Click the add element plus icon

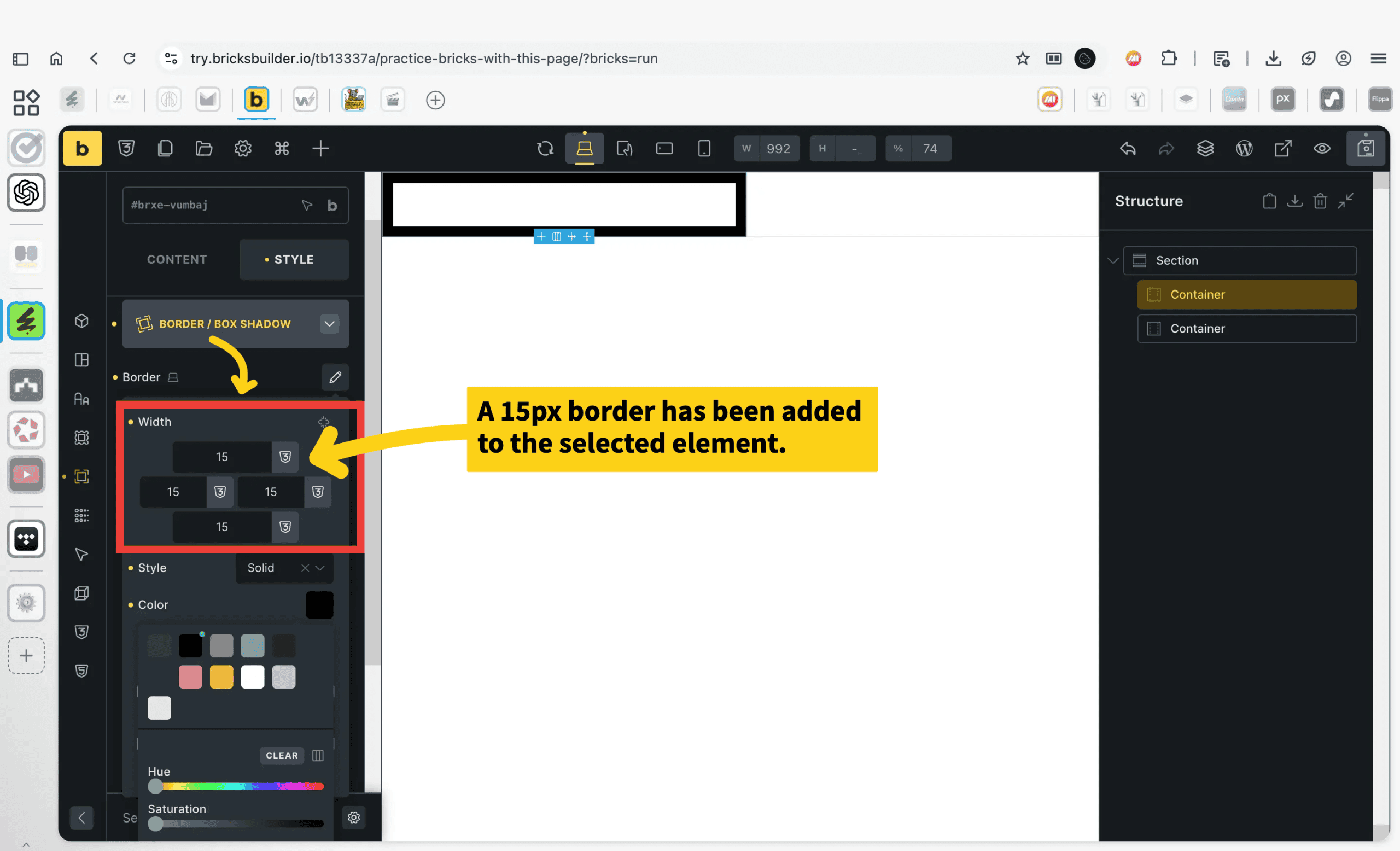[x=320, y=148]
